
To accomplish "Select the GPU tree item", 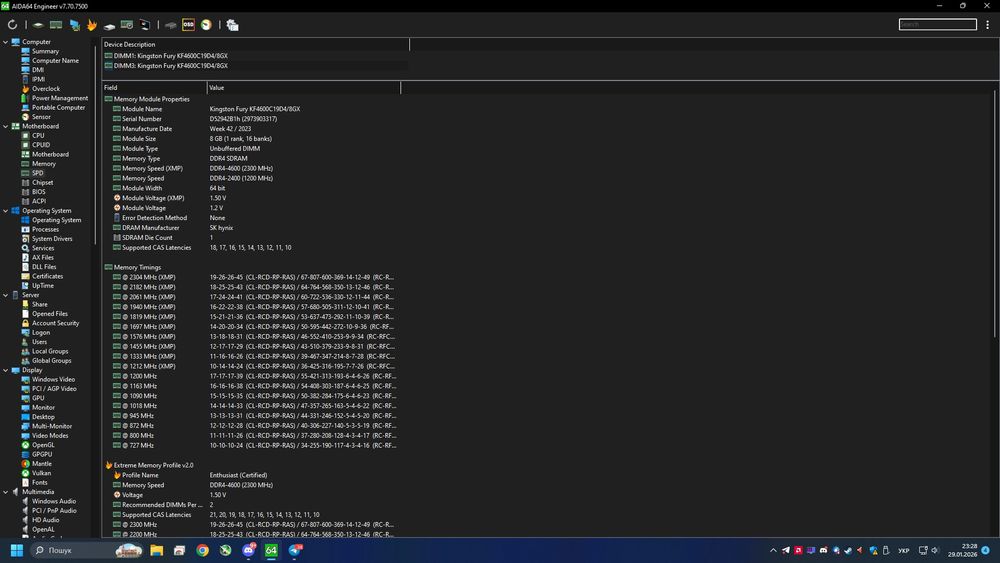I will coord(38,398).
